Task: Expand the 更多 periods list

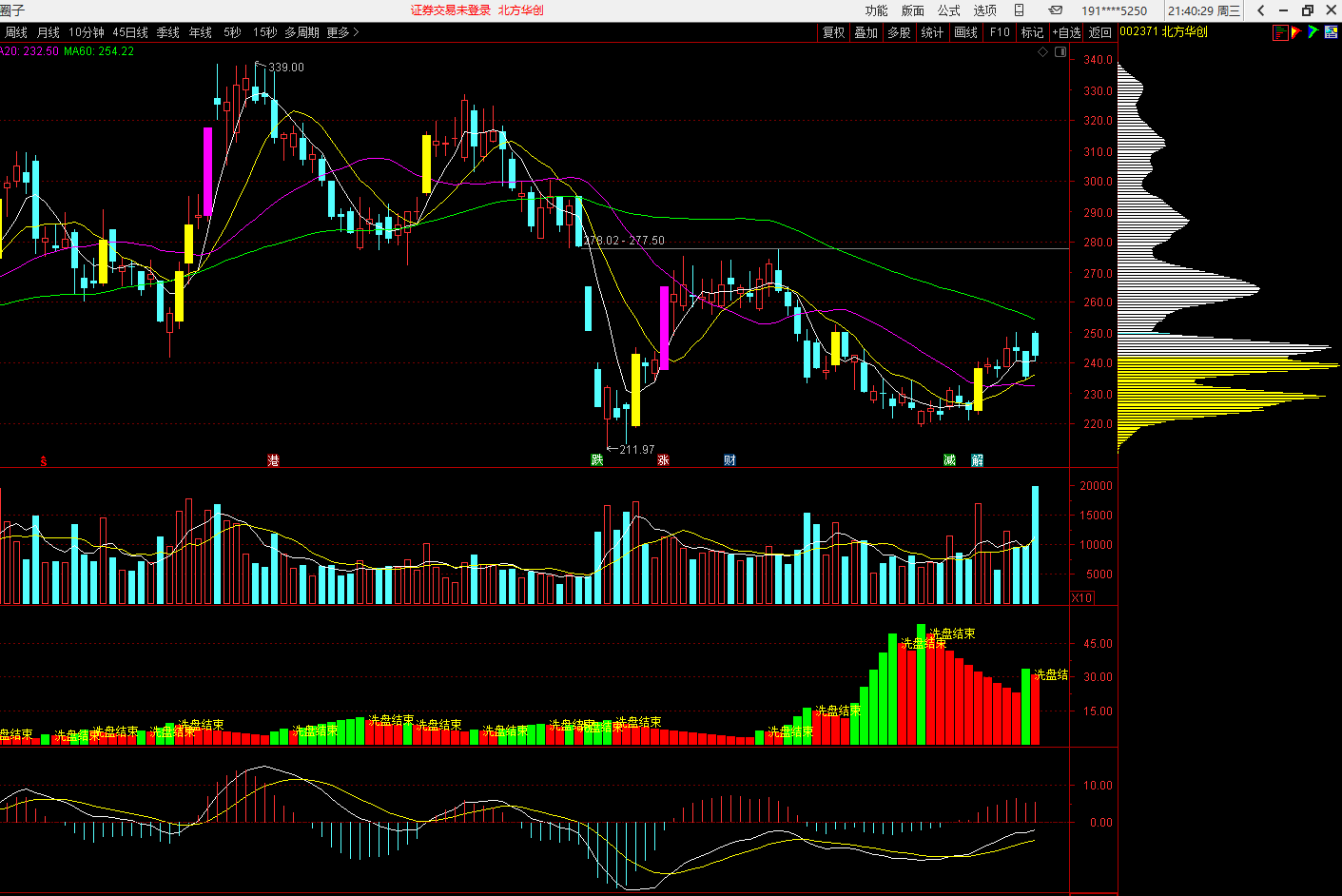Action: (x=342, y=32)
